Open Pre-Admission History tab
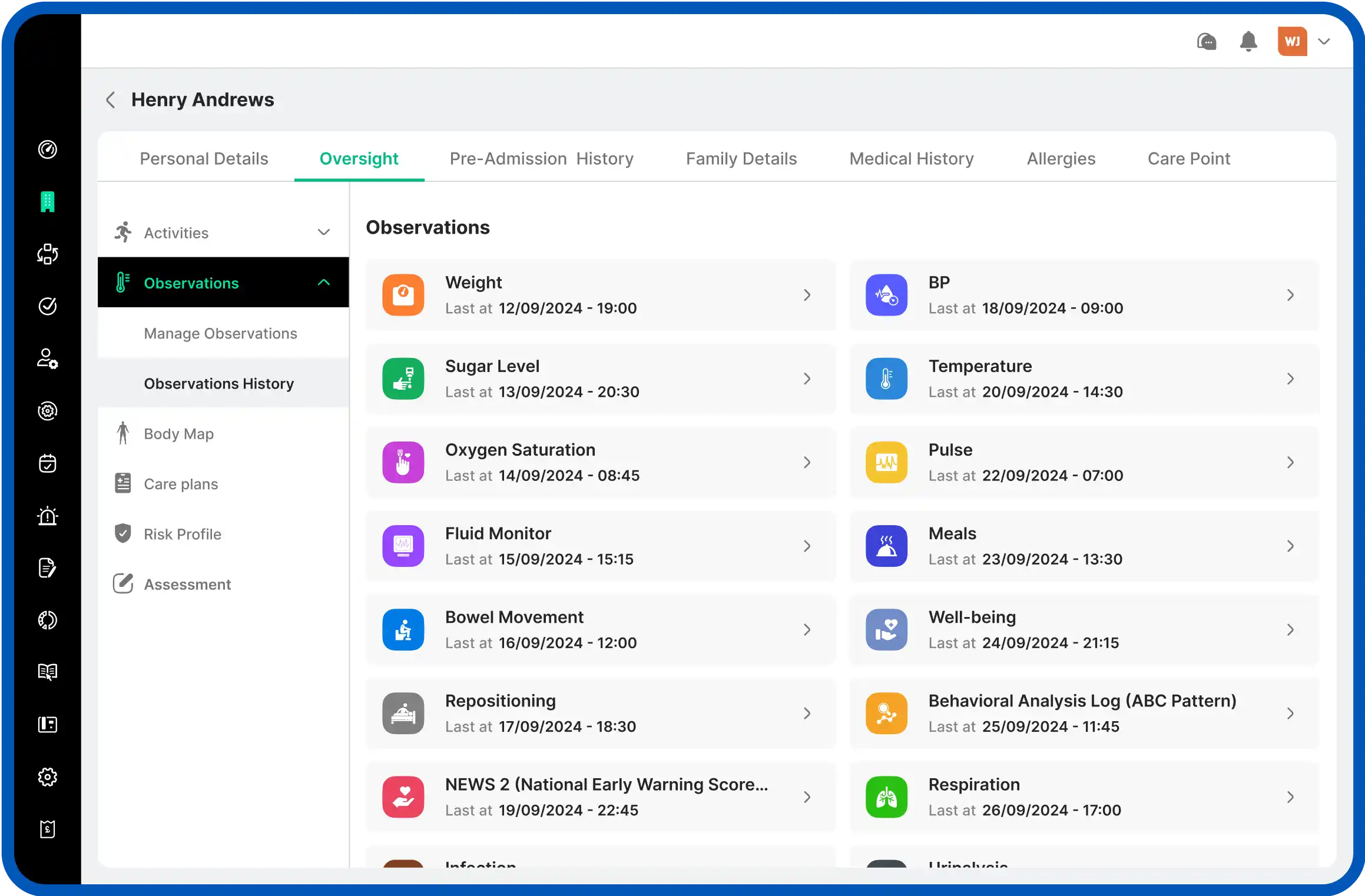 click(542, 158)
